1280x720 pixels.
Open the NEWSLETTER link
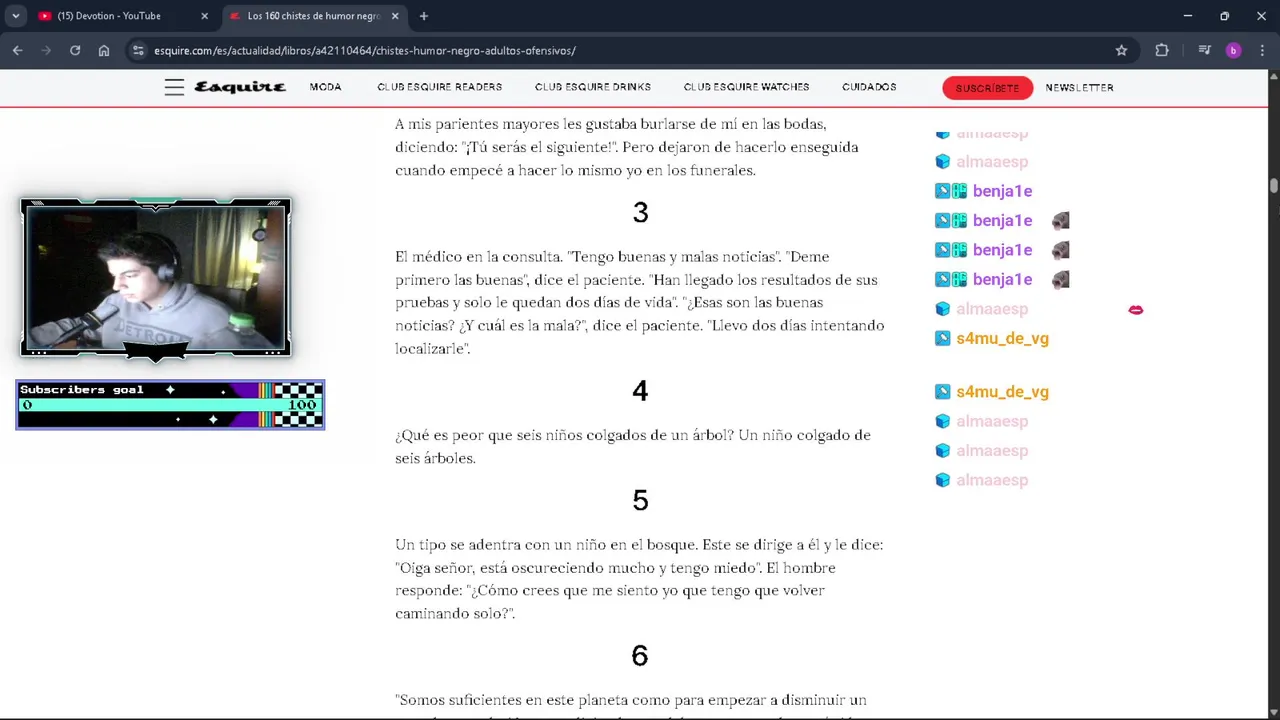click(x=1080, y=88)
